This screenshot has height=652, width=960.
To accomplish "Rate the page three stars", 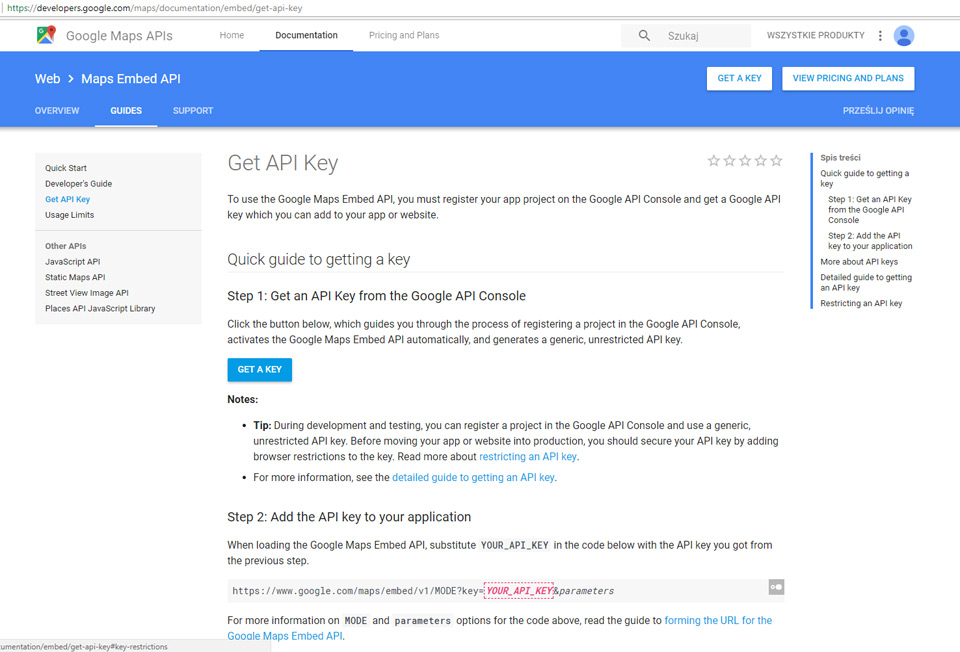I will pyautogui.click(x=745, y=160).
